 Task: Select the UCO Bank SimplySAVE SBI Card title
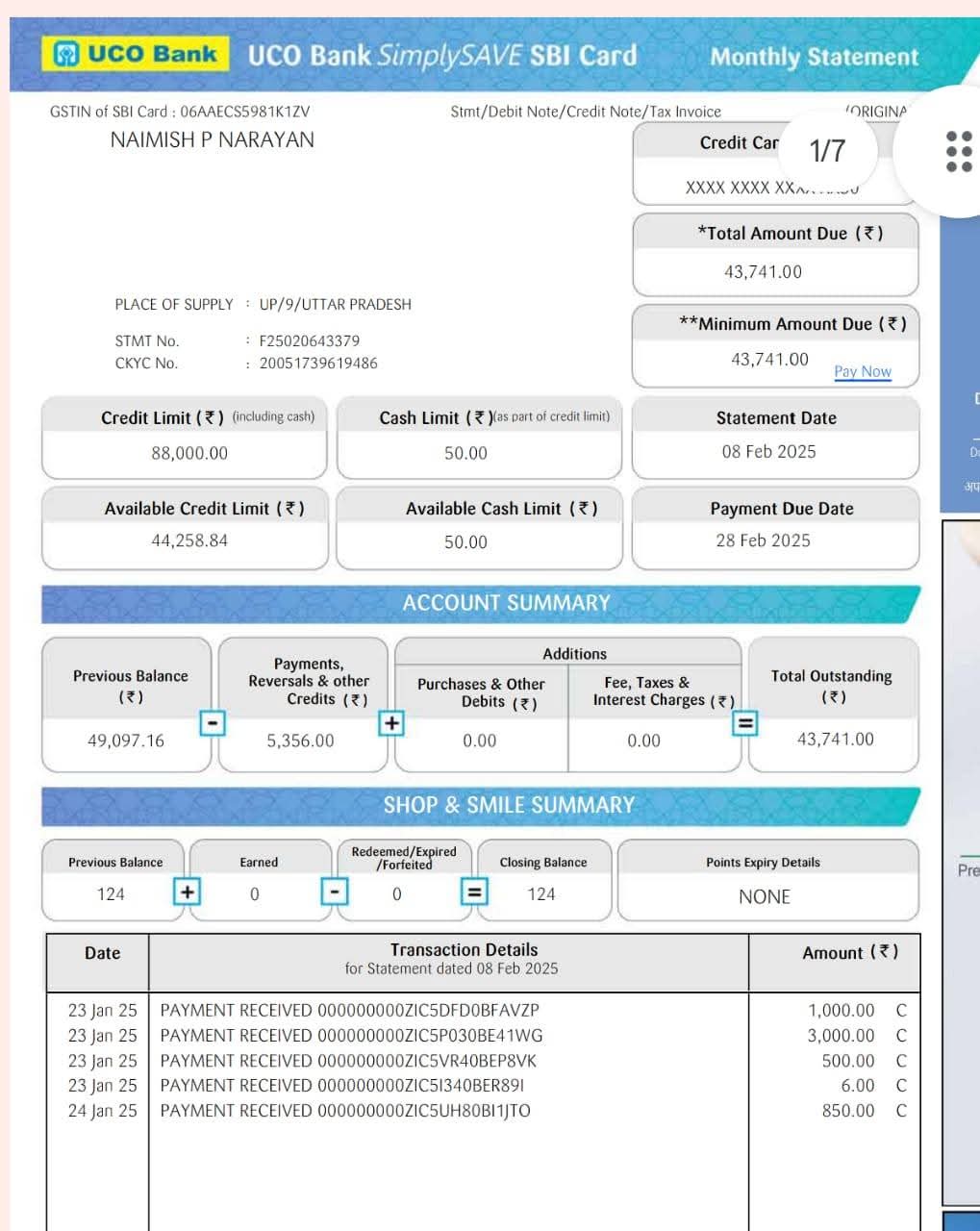442,55
